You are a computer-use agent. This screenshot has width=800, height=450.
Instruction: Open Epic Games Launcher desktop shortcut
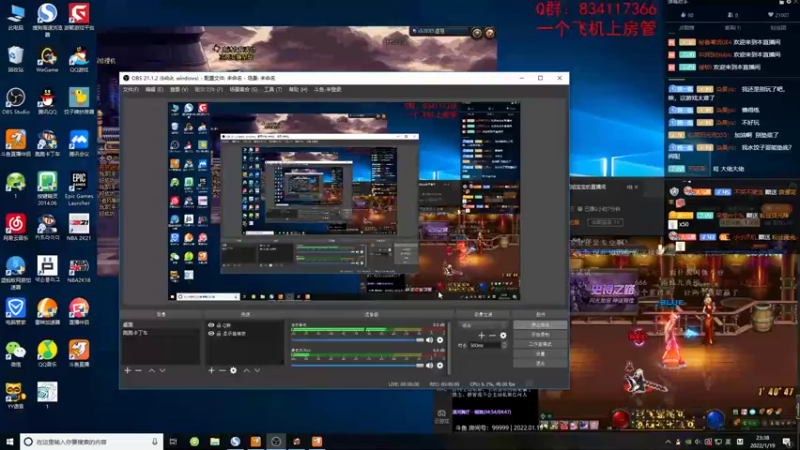click(x=79, y=188)
